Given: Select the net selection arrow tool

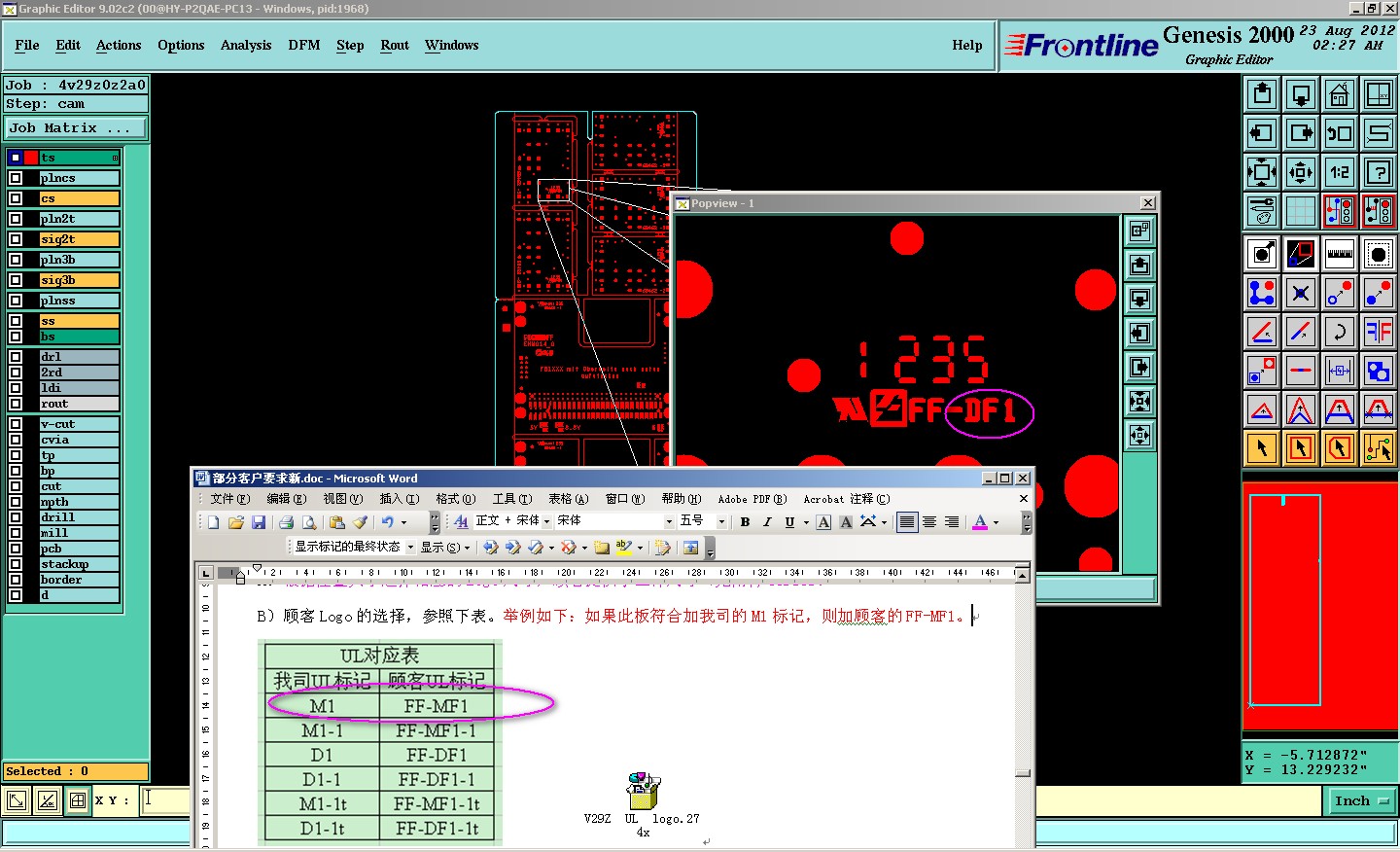Looking at the screenshot, I should [x=1379, y=448].
